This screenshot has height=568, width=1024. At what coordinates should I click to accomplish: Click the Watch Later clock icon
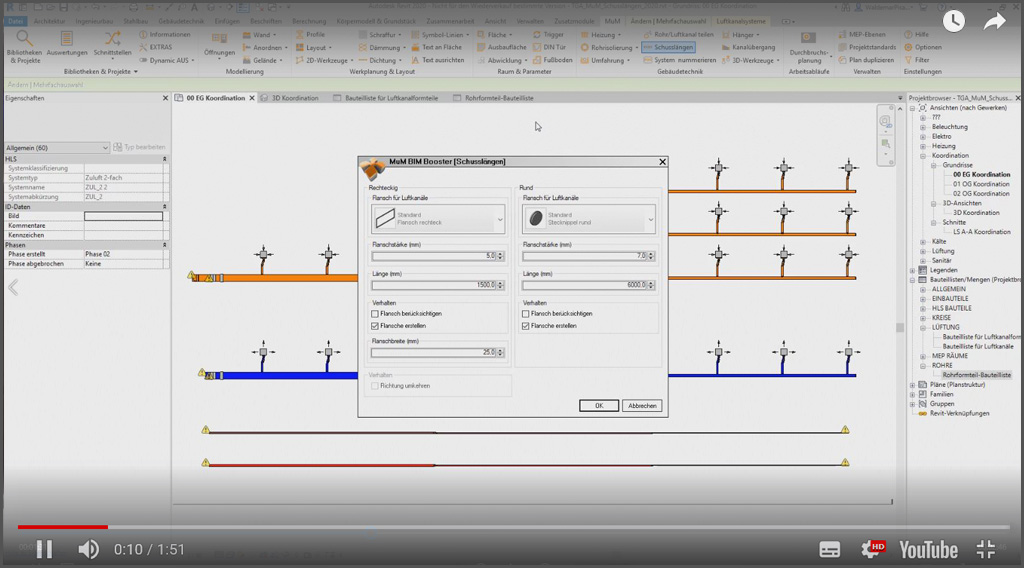(x=953, y=21)
